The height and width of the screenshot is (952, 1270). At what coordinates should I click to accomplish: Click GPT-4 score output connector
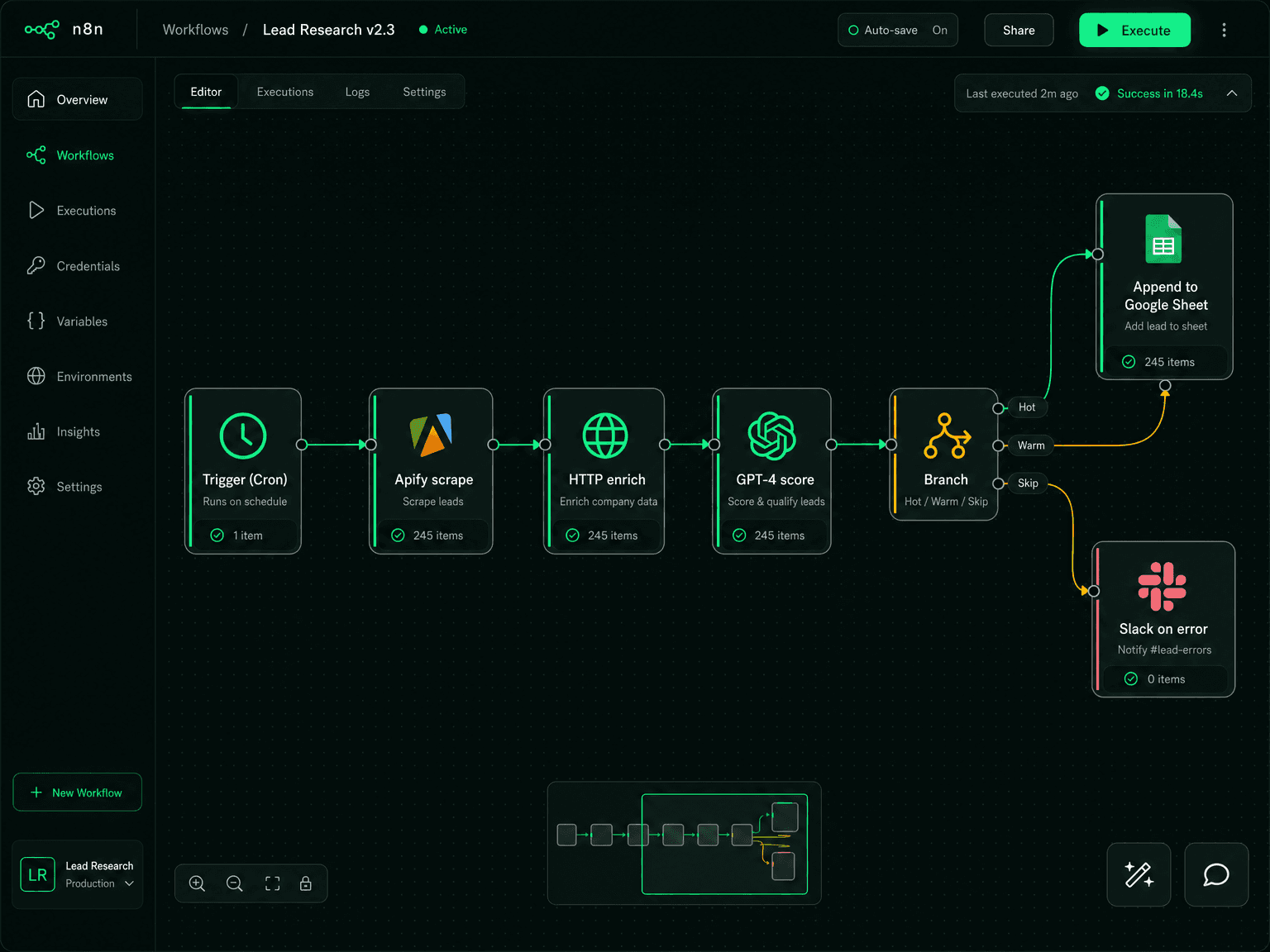(831, 445)
